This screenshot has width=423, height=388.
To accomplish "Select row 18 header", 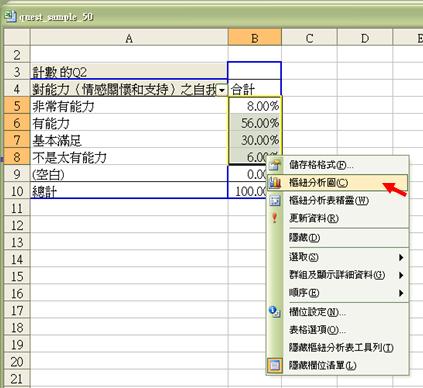I will point(17,327).
